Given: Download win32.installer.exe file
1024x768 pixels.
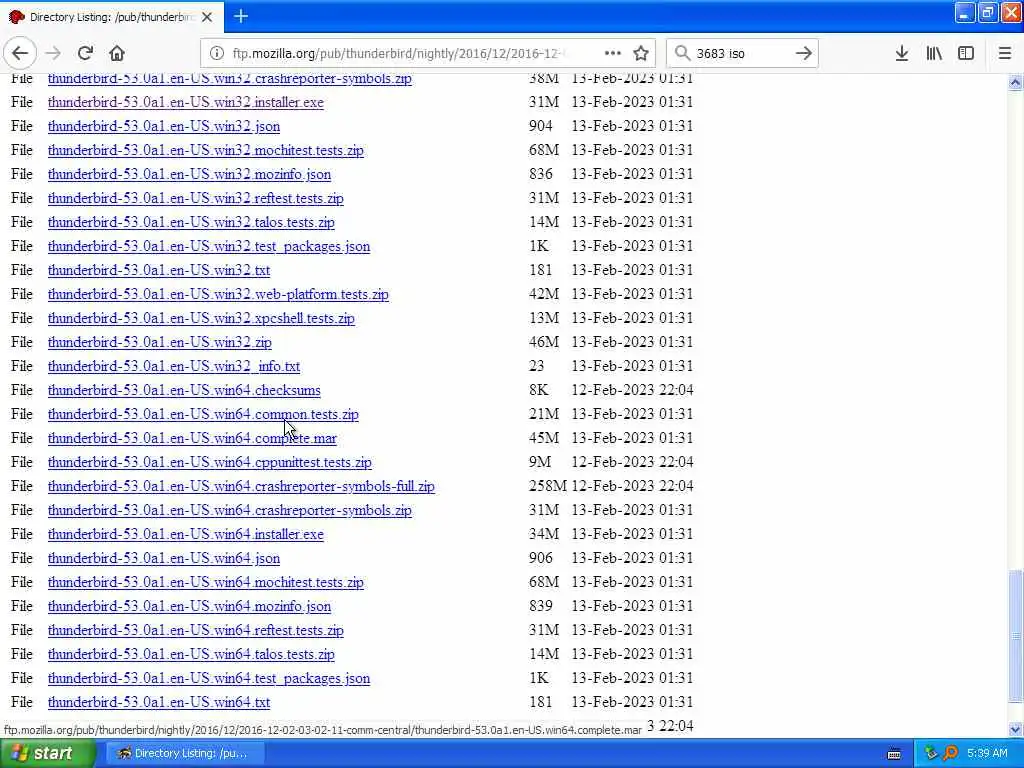Looking at the screenshot, I should click(x=185, y=103).
